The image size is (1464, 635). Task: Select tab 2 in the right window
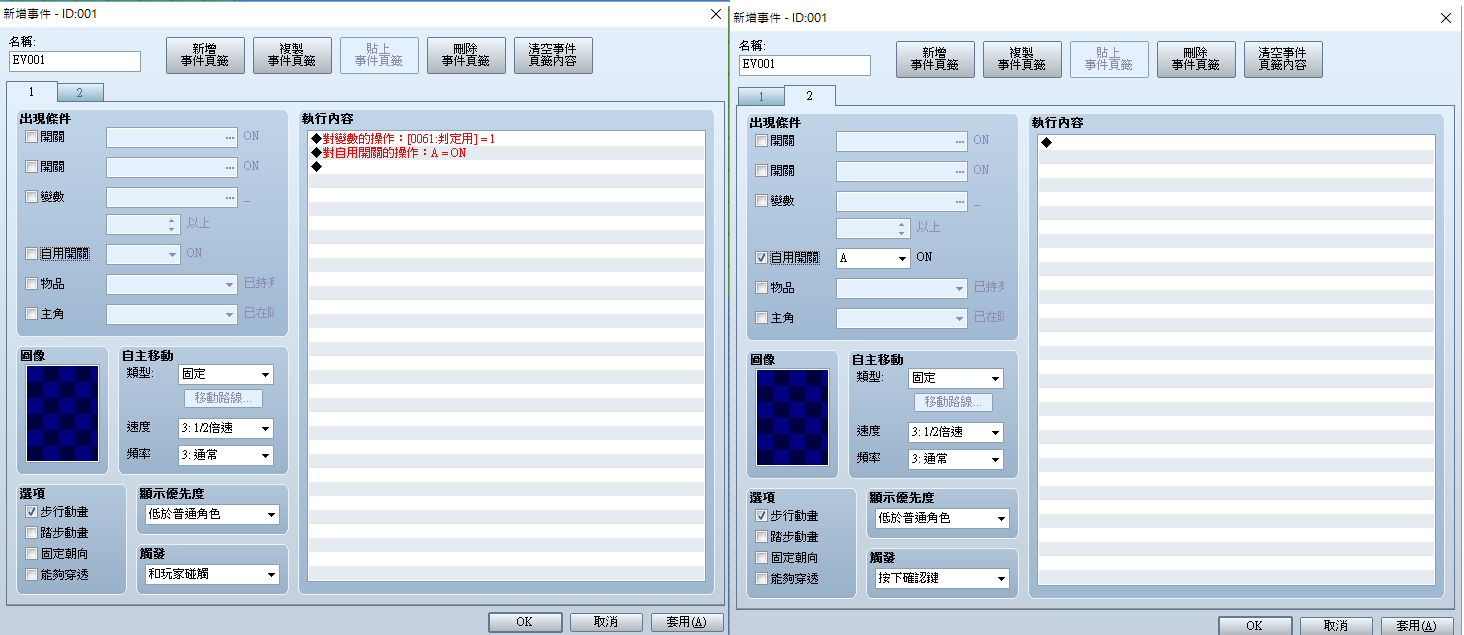[x=809, y=96]
